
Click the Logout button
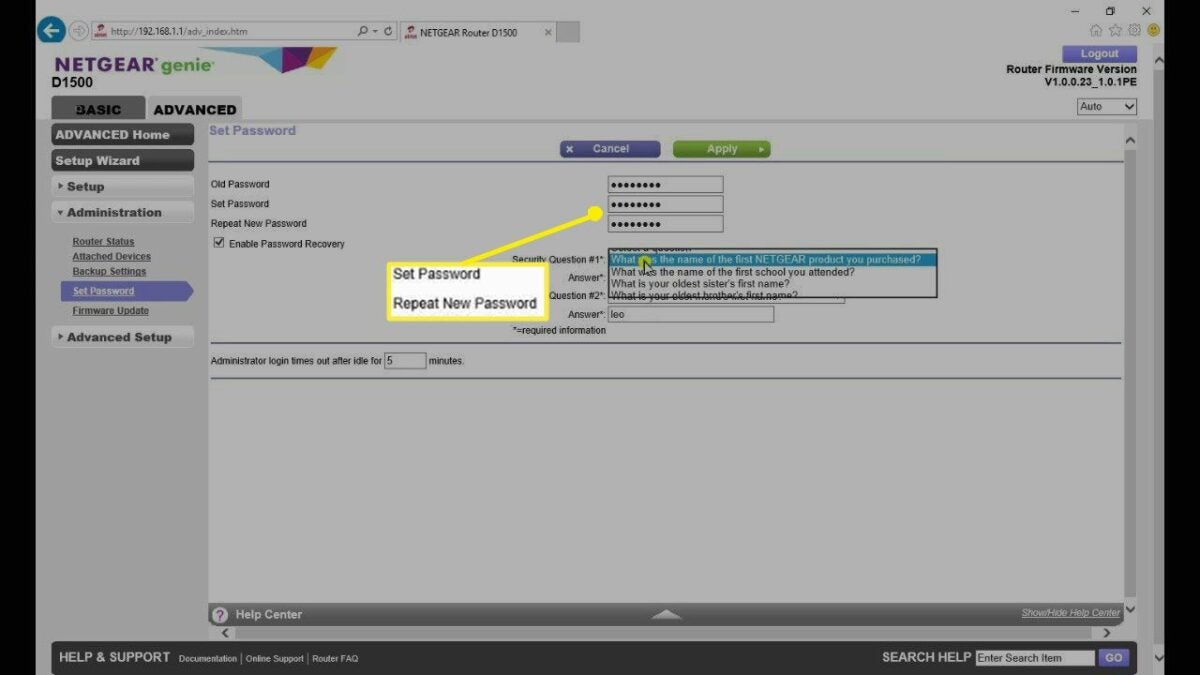(x=1099, y=54)
